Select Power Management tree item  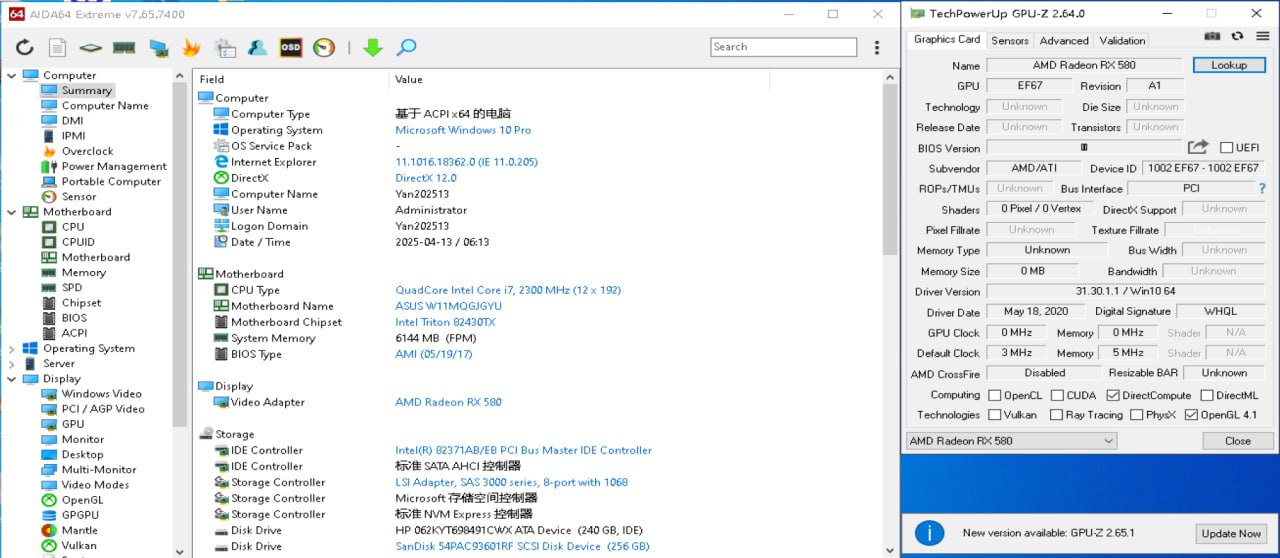tap(114, 166)
